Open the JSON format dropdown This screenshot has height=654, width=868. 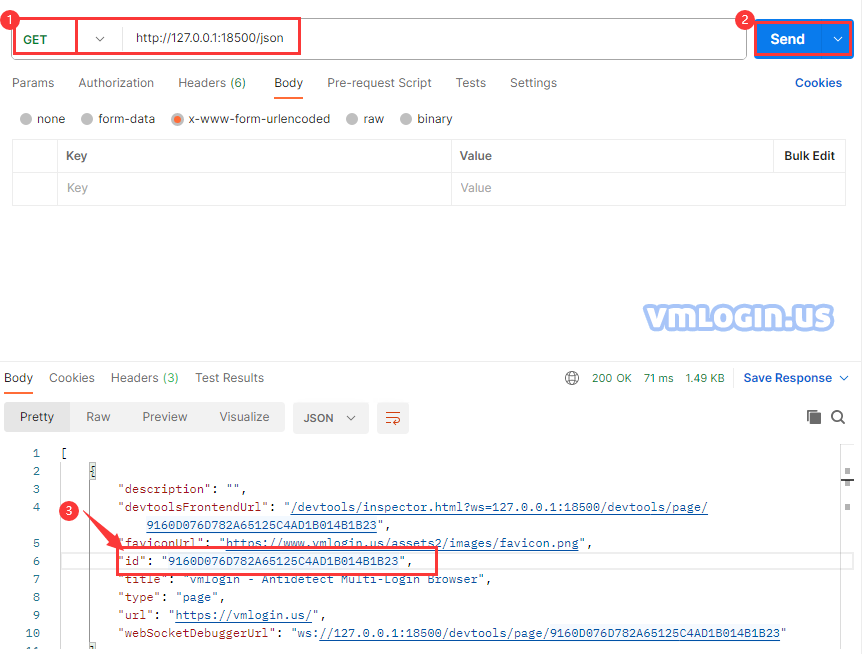click(x=330, y=418)
